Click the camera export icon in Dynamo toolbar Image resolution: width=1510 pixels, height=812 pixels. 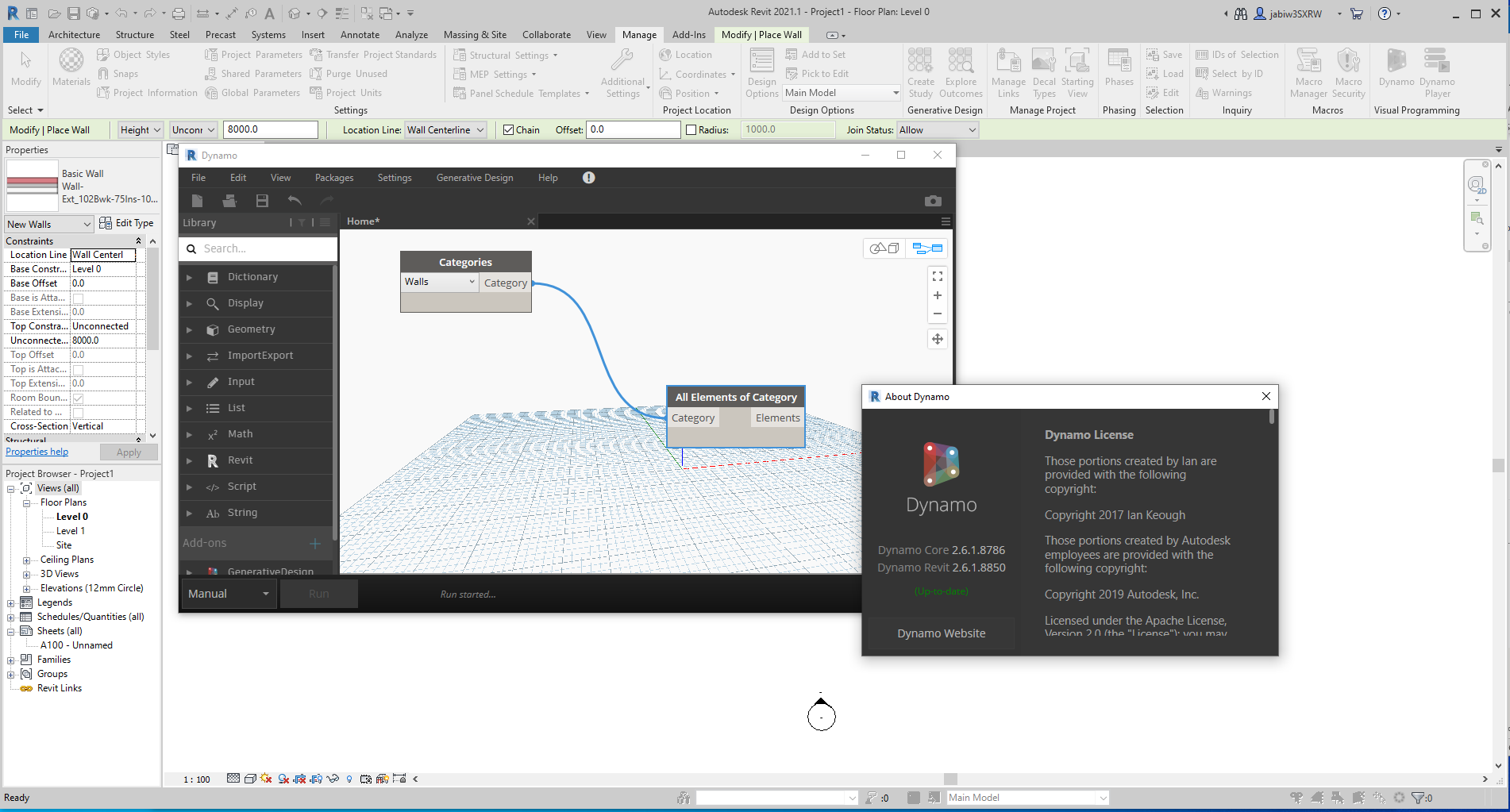pos(933,201)
